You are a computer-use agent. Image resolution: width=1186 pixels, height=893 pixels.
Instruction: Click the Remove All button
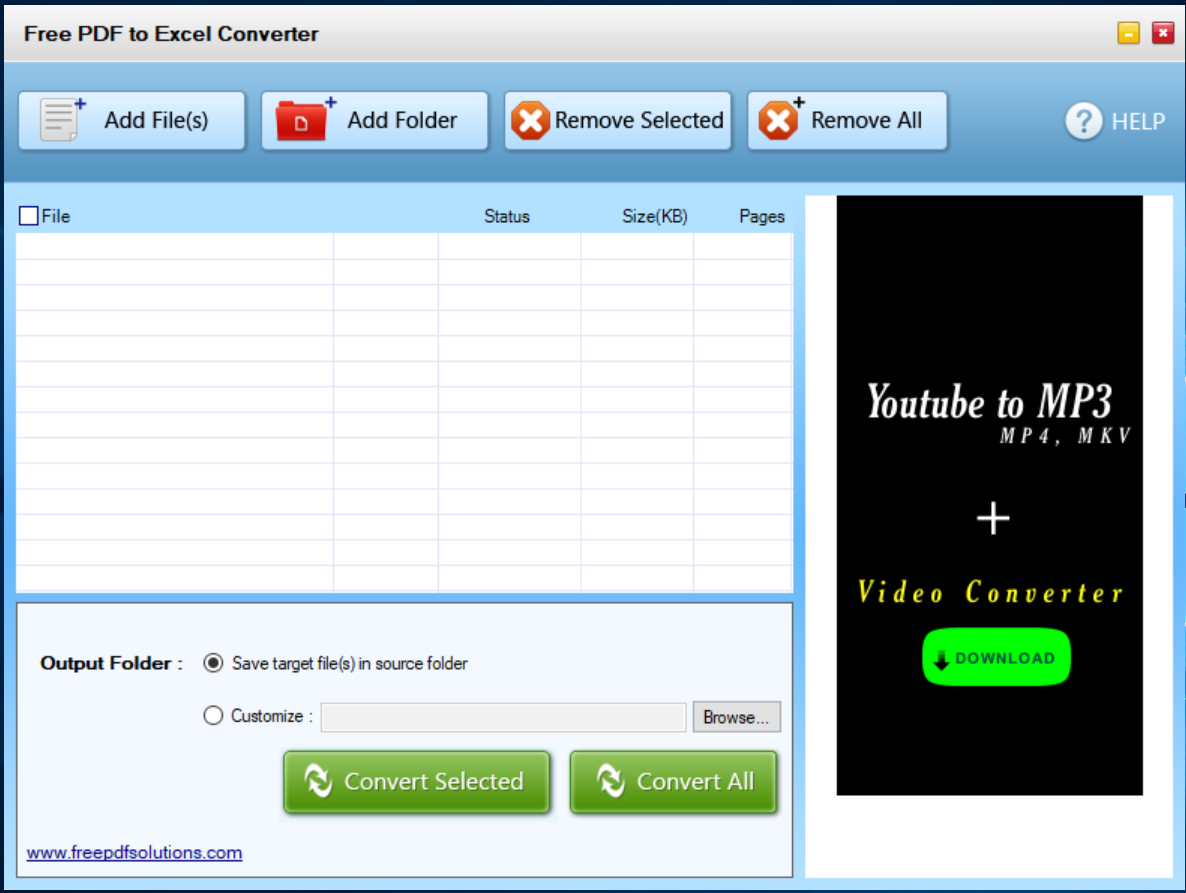point(847,121)
